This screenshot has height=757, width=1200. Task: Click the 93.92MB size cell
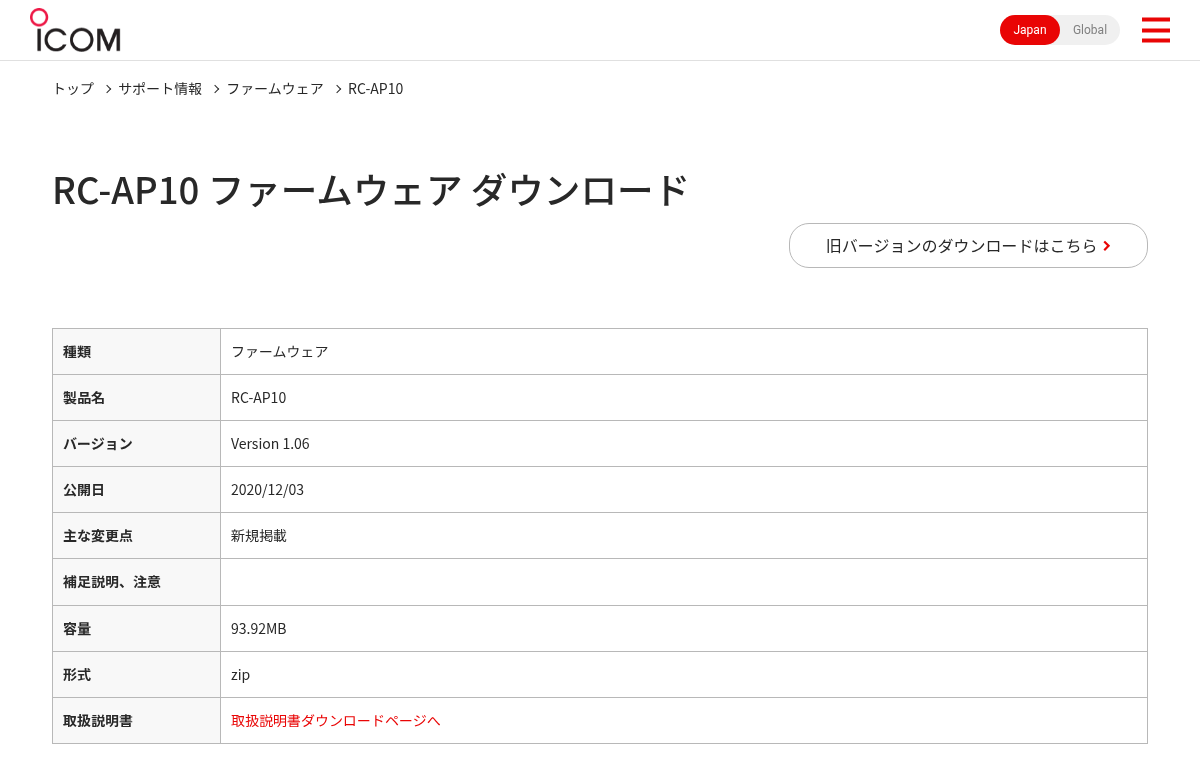684,628
